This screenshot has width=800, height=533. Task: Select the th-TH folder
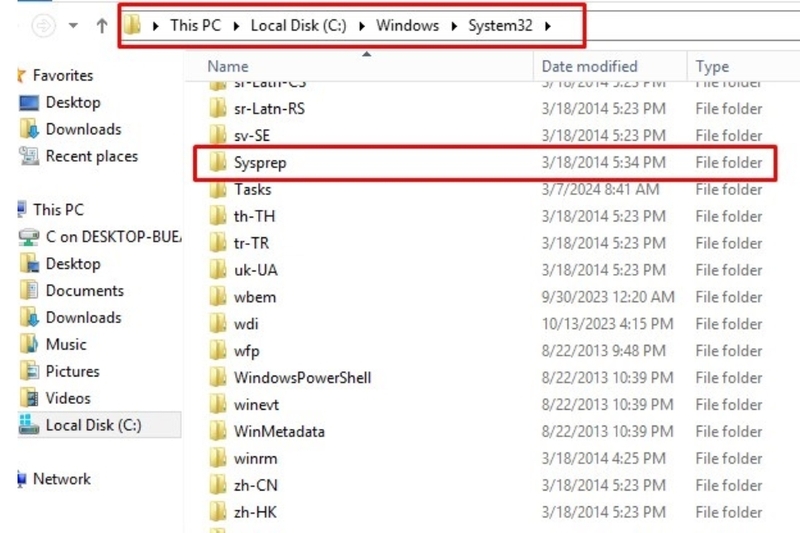[x=254, y=217]
